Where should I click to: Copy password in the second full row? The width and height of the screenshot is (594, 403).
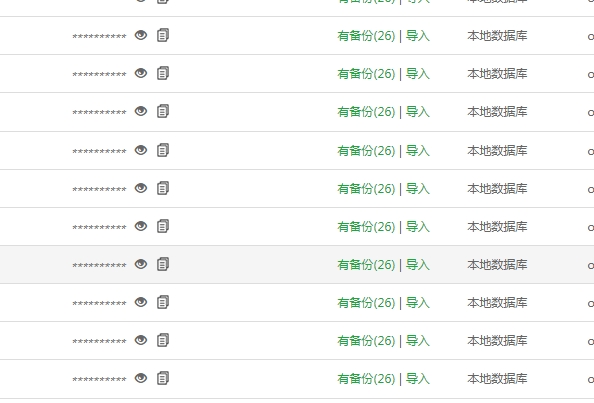pyautogui.click(x=163, y=73)
